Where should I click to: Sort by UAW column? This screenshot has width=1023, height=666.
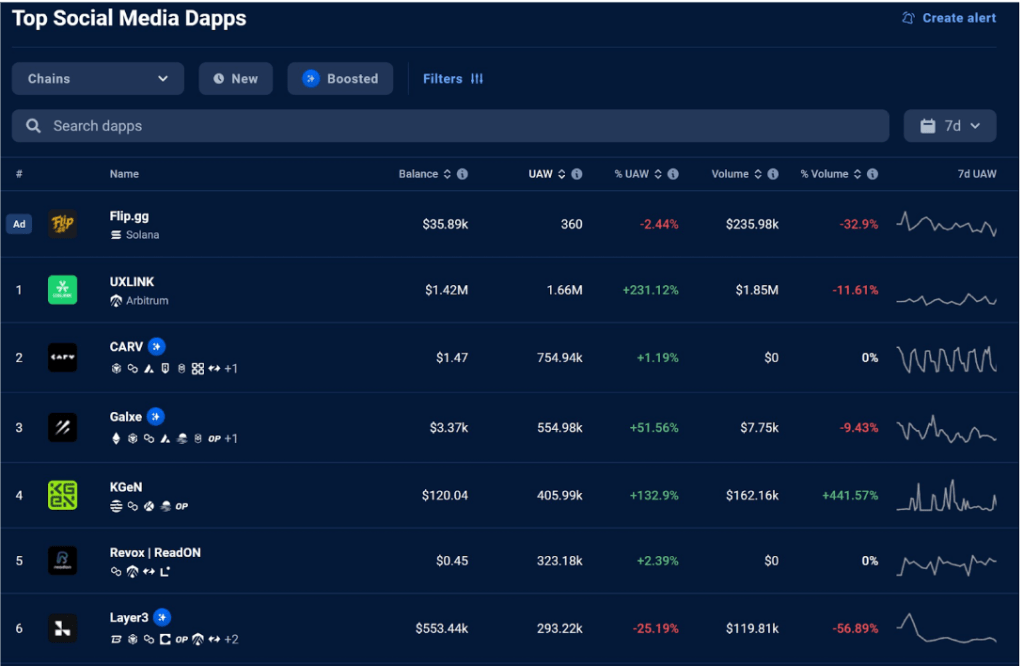(546, 174)
